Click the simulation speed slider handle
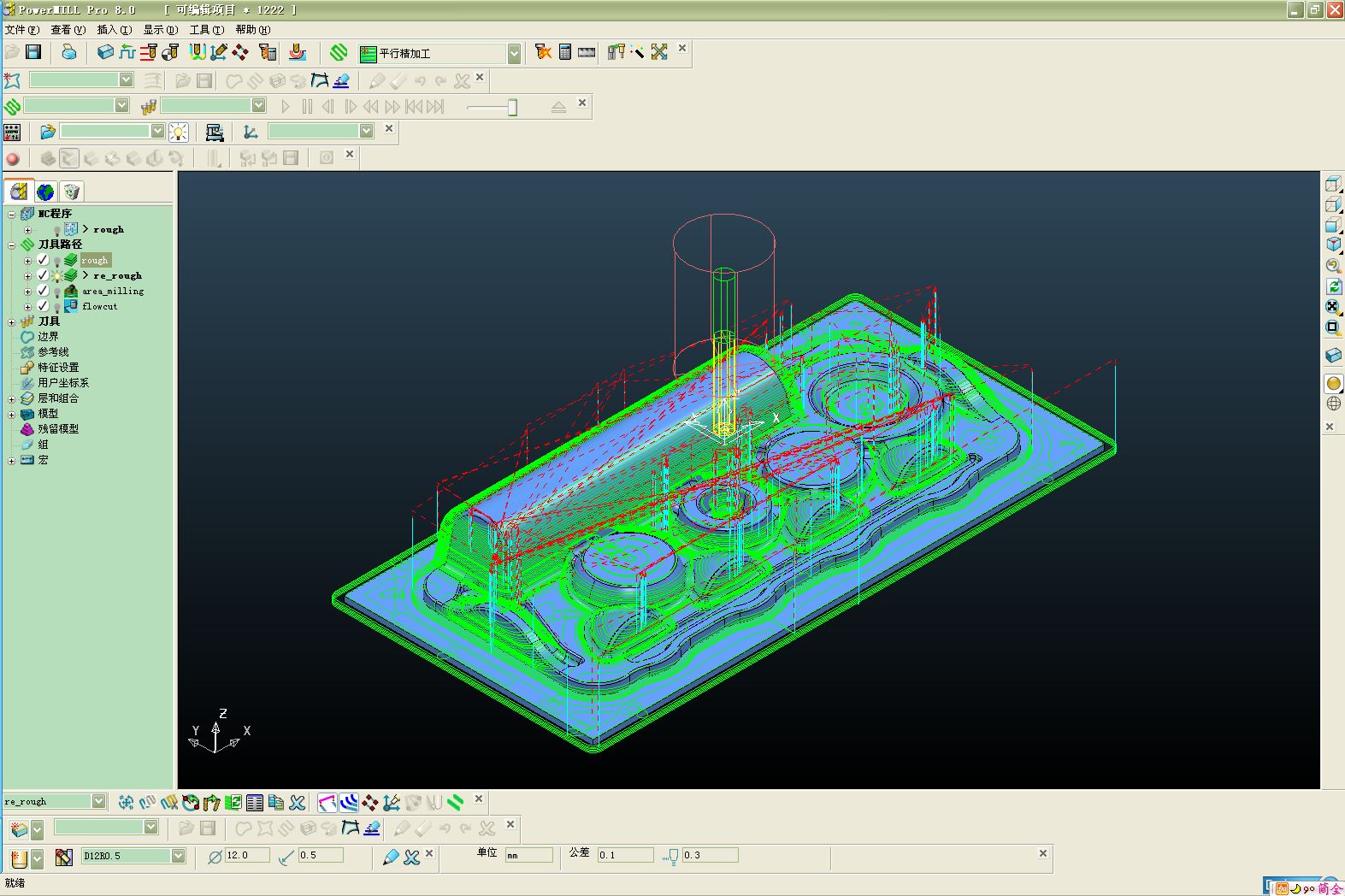This screenshot has height=896, width=1345. click(512, 107)
